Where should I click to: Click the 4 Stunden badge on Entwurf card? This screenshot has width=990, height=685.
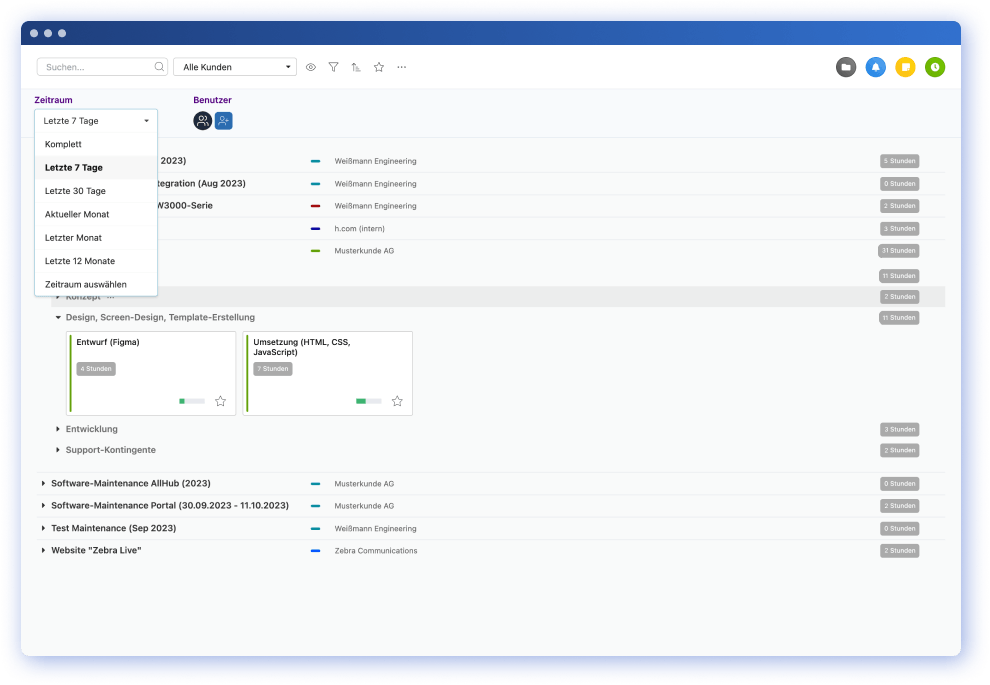coord(96,369)
